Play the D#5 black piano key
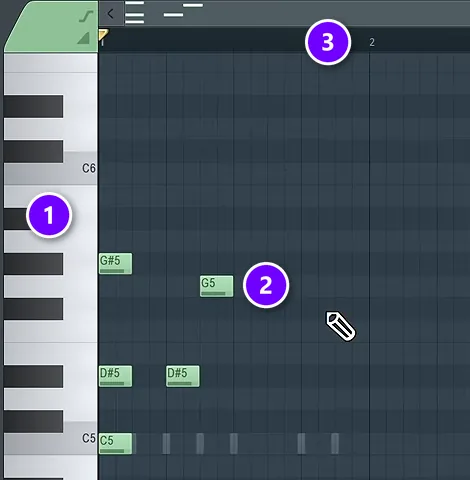Screen dimensions: 470x480 [x=33, y=376]
